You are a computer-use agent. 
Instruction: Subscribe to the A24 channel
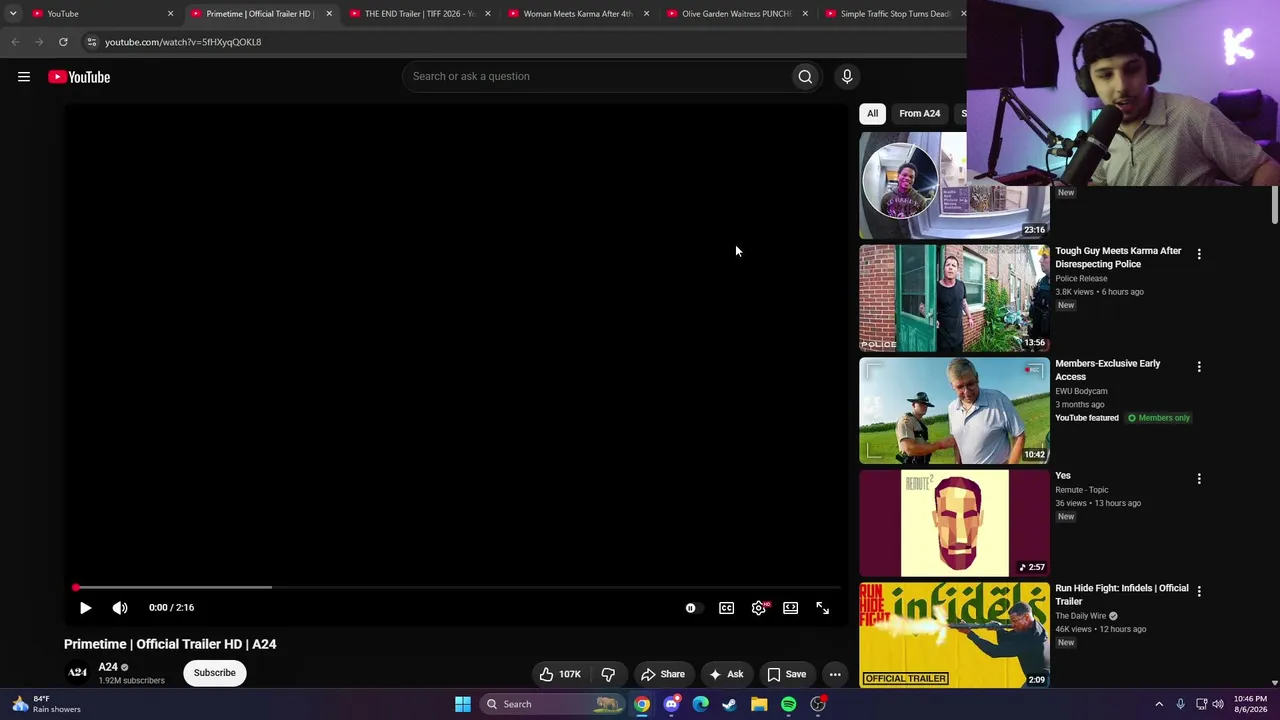(x=215, y=673)
